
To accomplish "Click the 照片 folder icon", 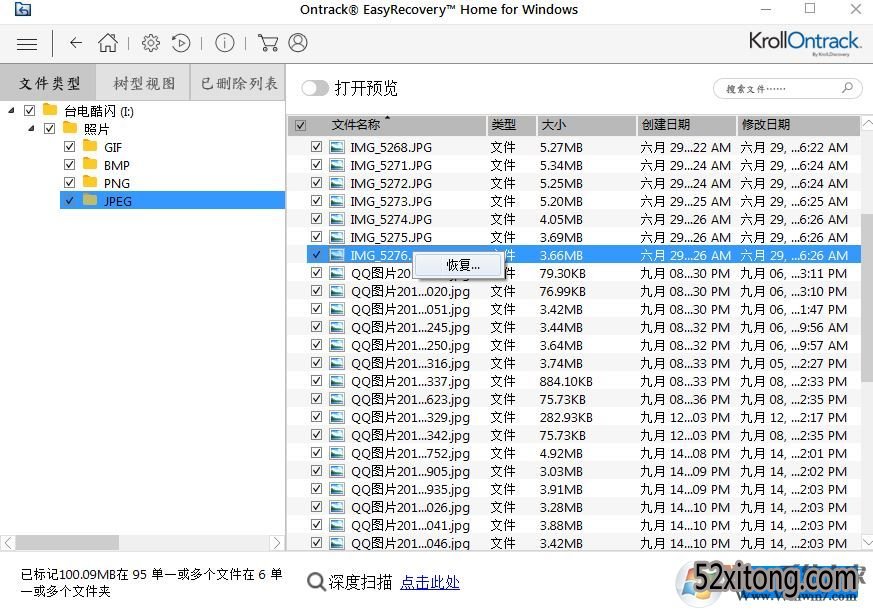I will pos(70,128).
